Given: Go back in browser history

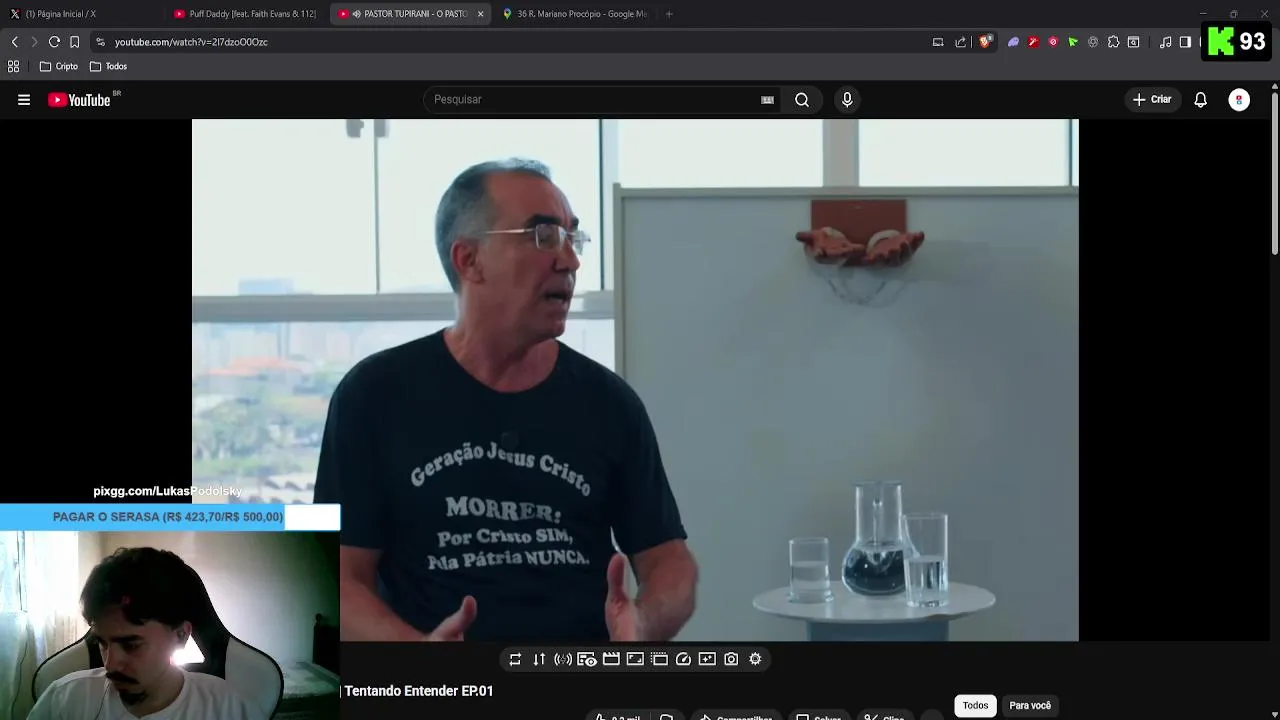Looking at the screenshot, I should 14,42.
